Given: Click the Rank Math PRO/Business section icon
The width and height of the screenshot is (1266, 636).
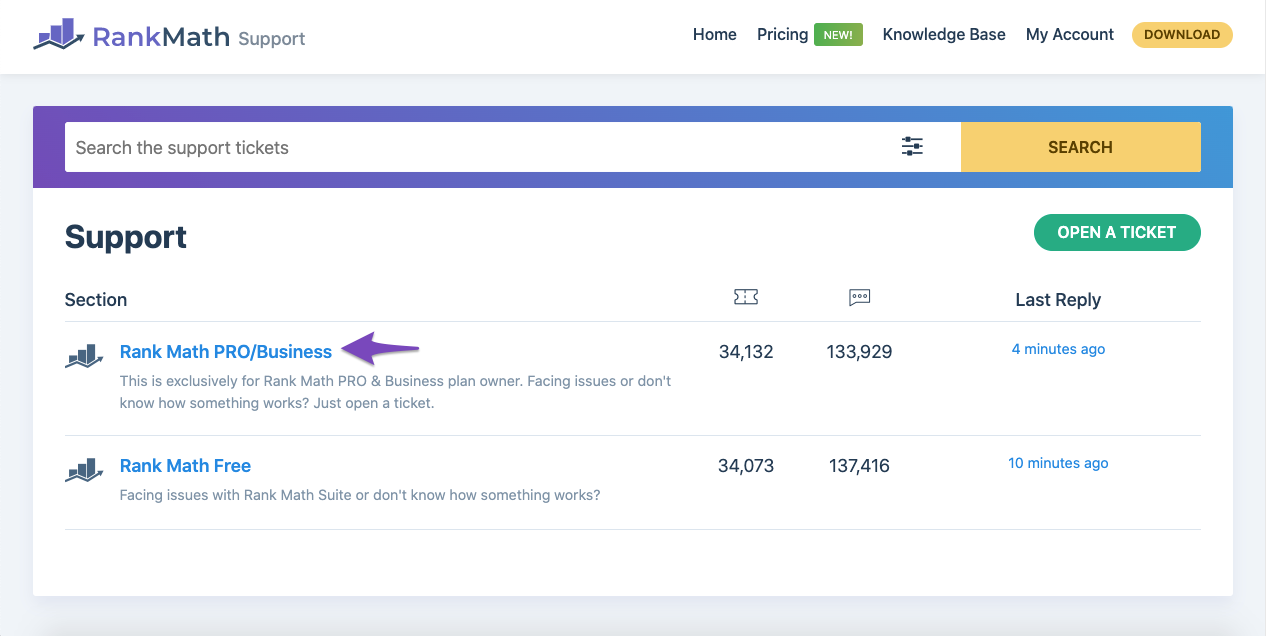Looking at the screenshot, I should pos(85,356).
